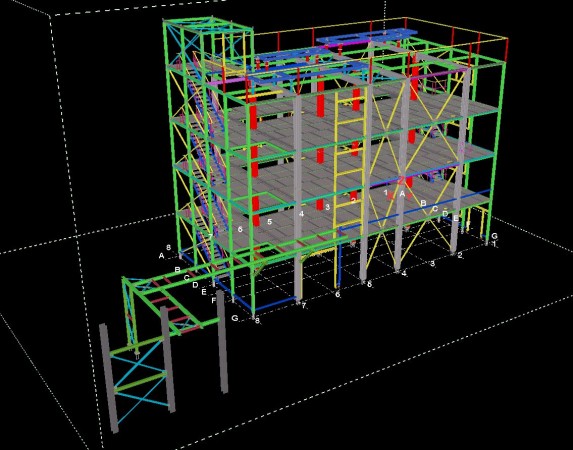Select the leftmost standalone grey column
Viewport: 573px width, 450px height.
(109, 378)
